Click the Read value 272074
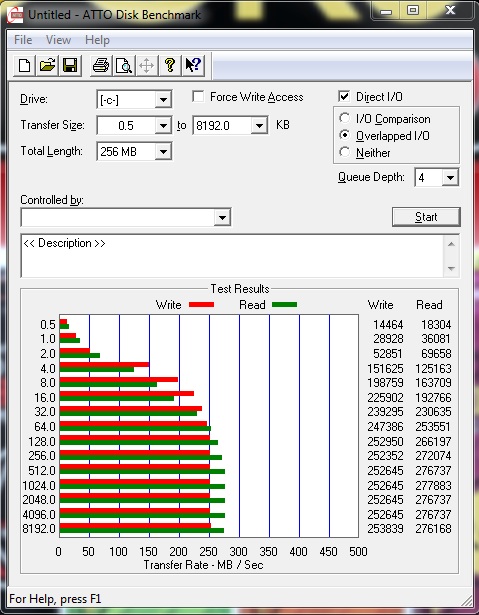Viewport: 479px width, 615px height. [x=433, y=456]
